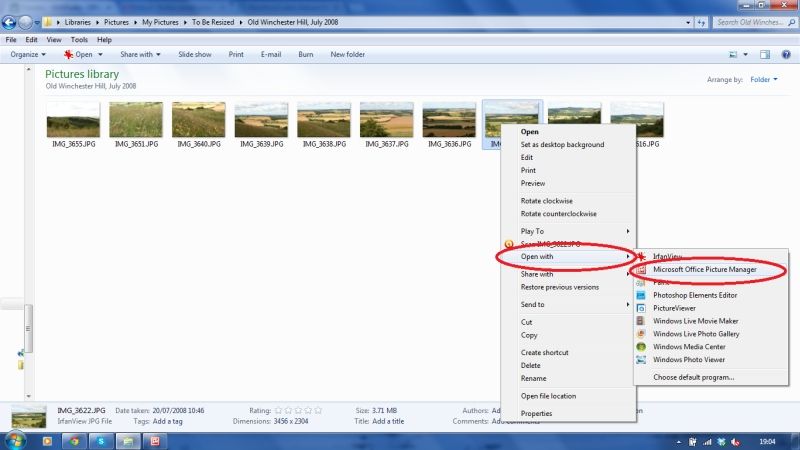Click the Print toolbar button
Viewport: 800px width, 450px height.
236,54
